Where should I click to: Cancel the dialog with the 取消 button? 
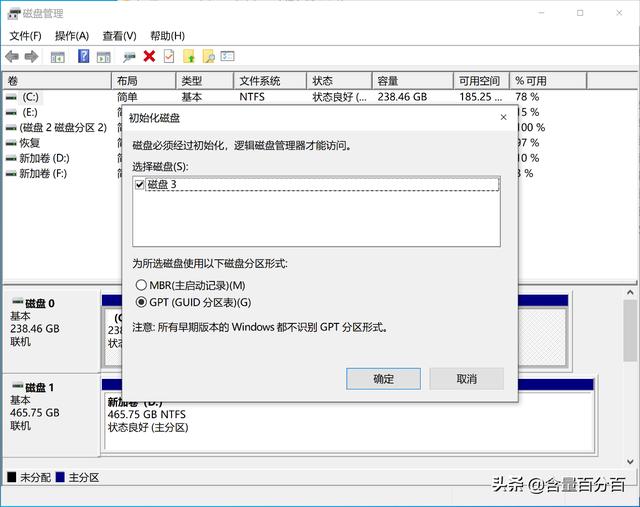coord(466,379)
